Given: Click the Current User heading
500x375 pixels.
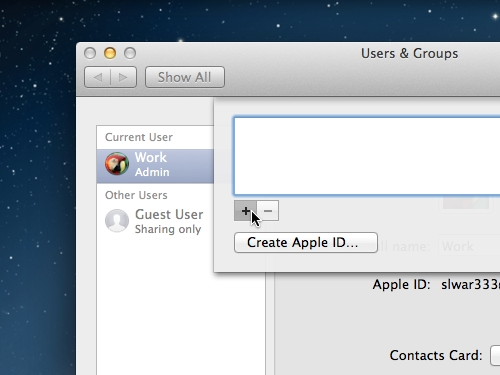Looking at the screenshot, I should click(x=139, y=137).
